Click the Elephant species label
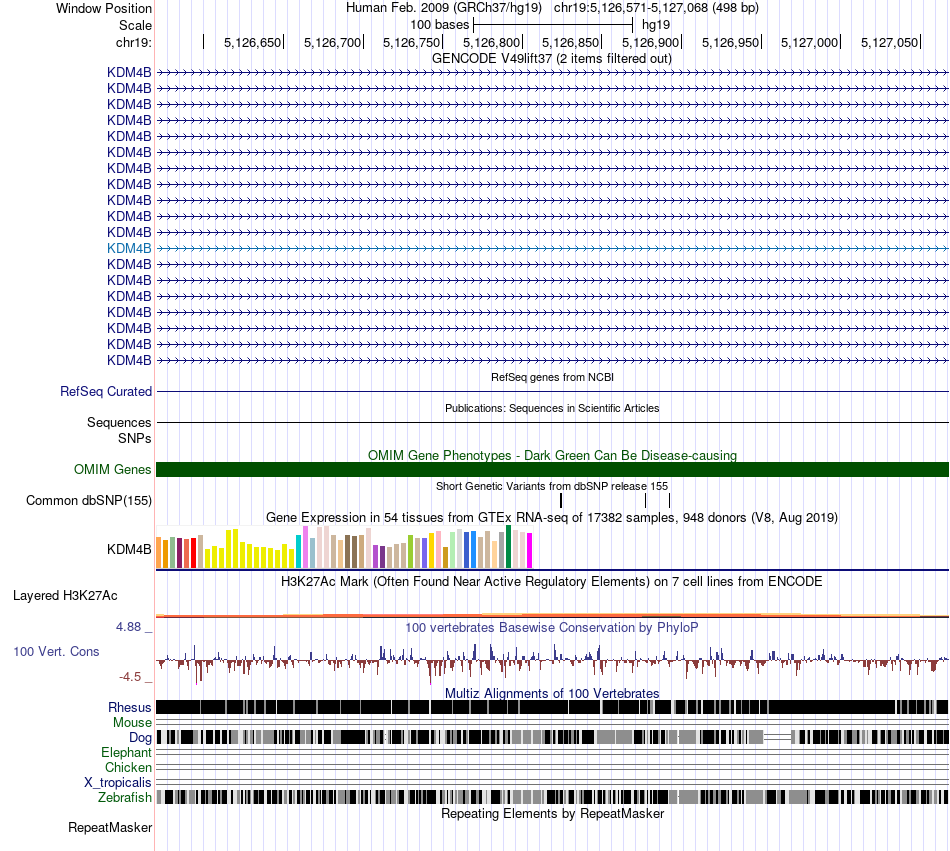Viewport: 950px width, 851px height. click(126, 752)
